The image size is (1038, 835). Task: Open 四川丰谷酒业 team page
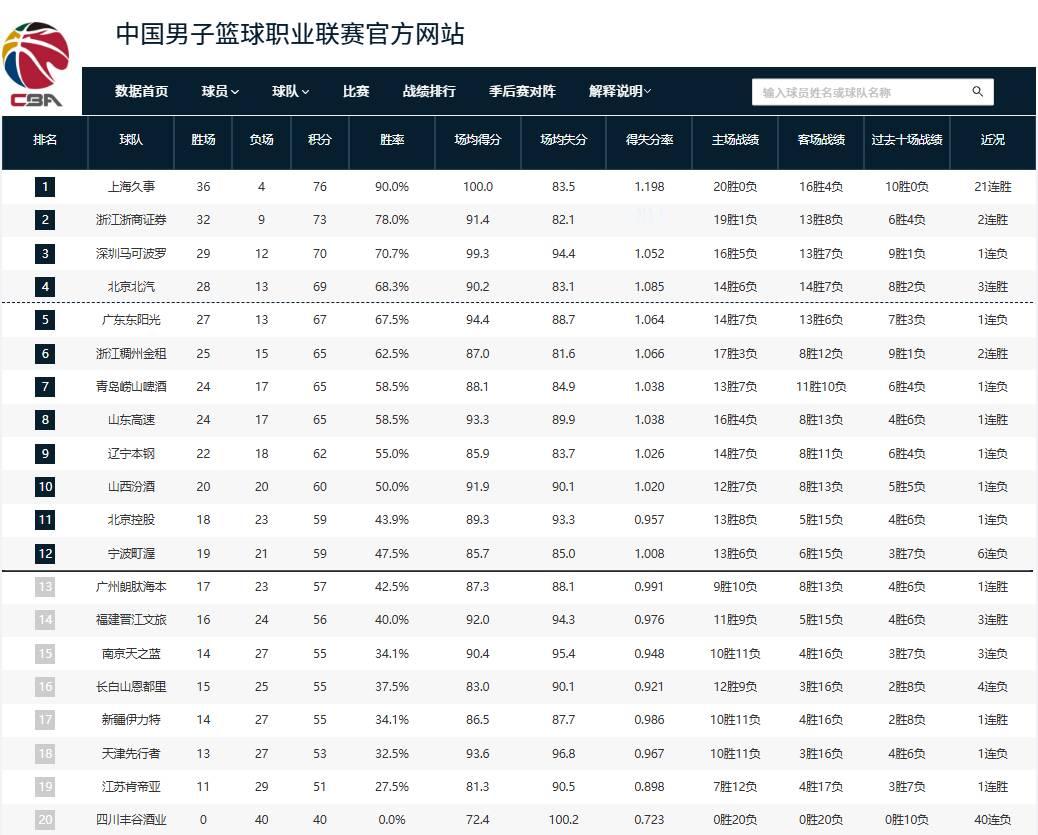(129, 820)
